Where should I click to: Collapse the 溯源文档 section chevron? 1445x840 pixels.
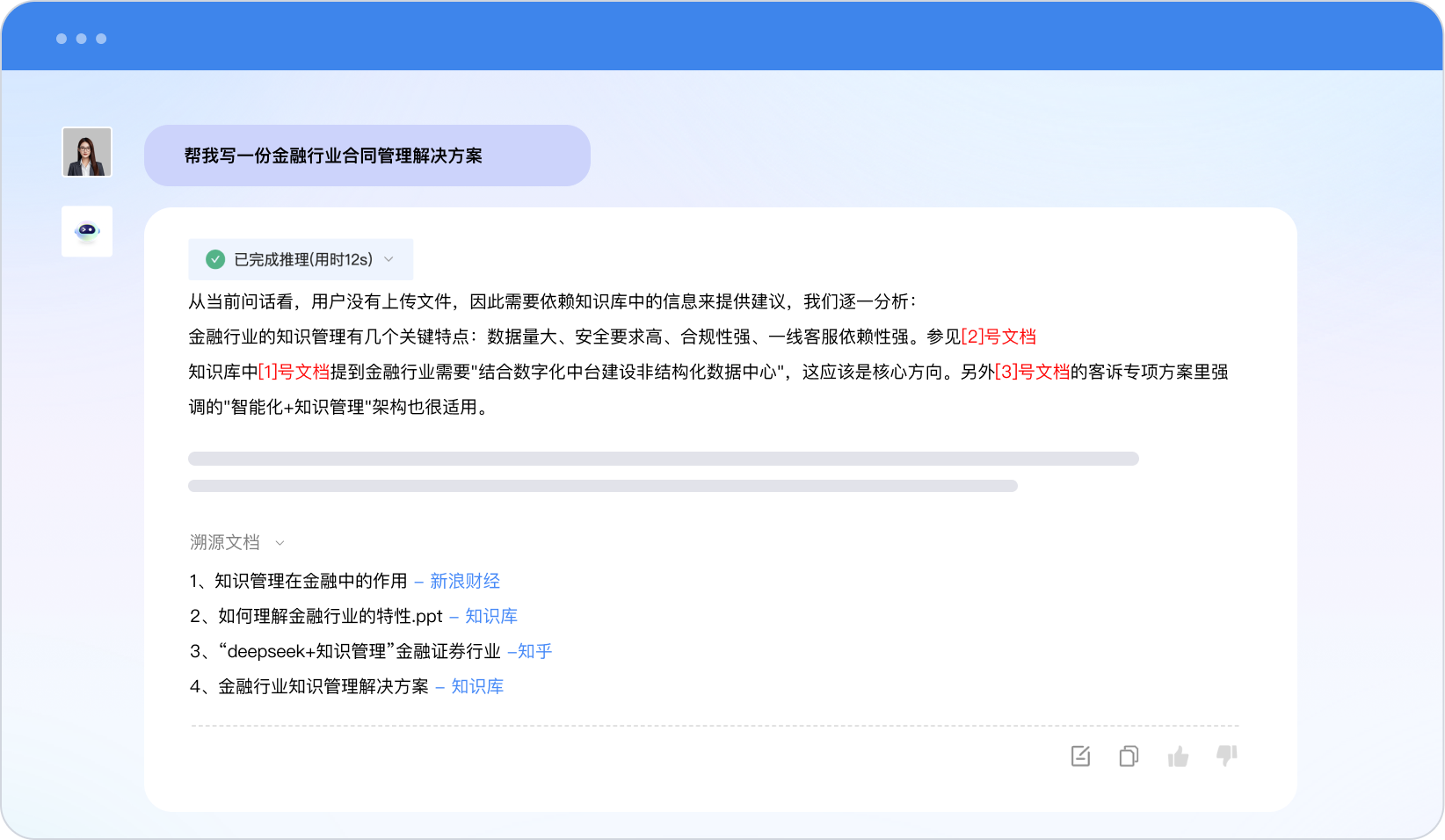(280, 543)
